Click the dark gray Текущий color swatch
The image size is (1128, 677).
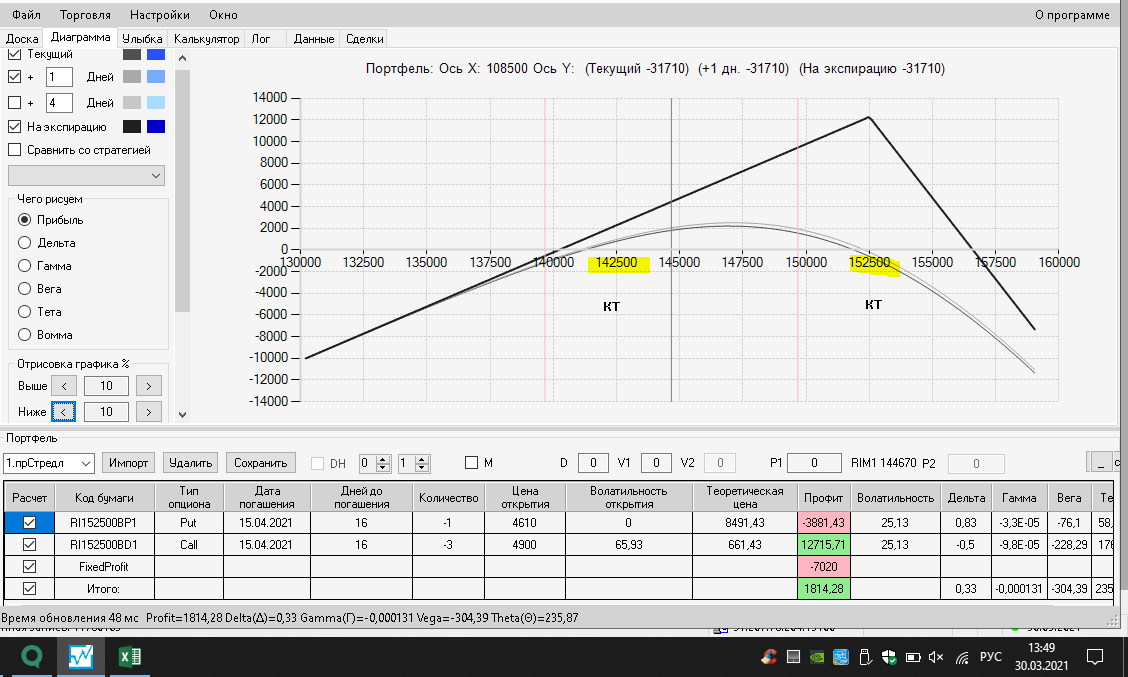click(x=132, y=54)
